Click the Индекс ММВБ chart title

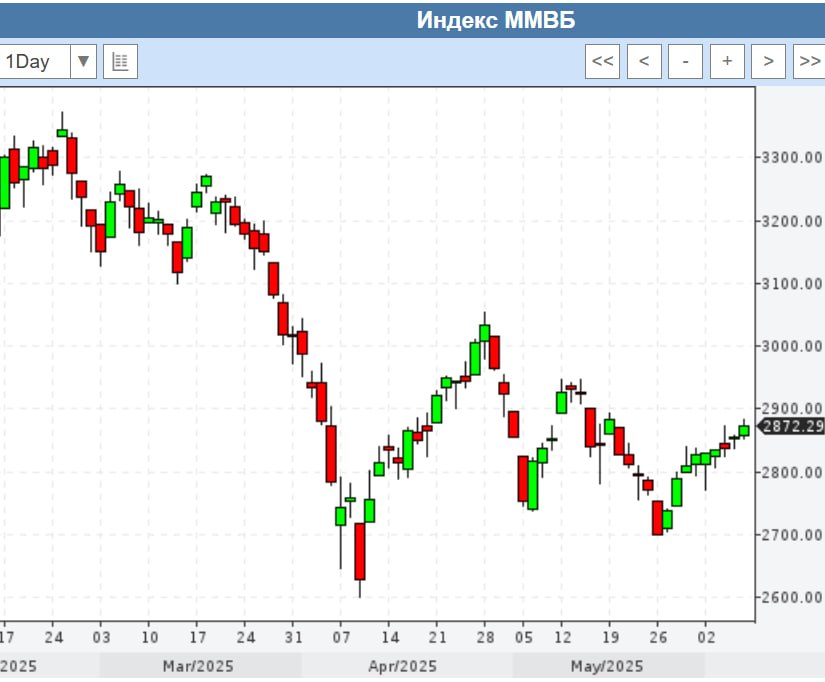point(496,21)
